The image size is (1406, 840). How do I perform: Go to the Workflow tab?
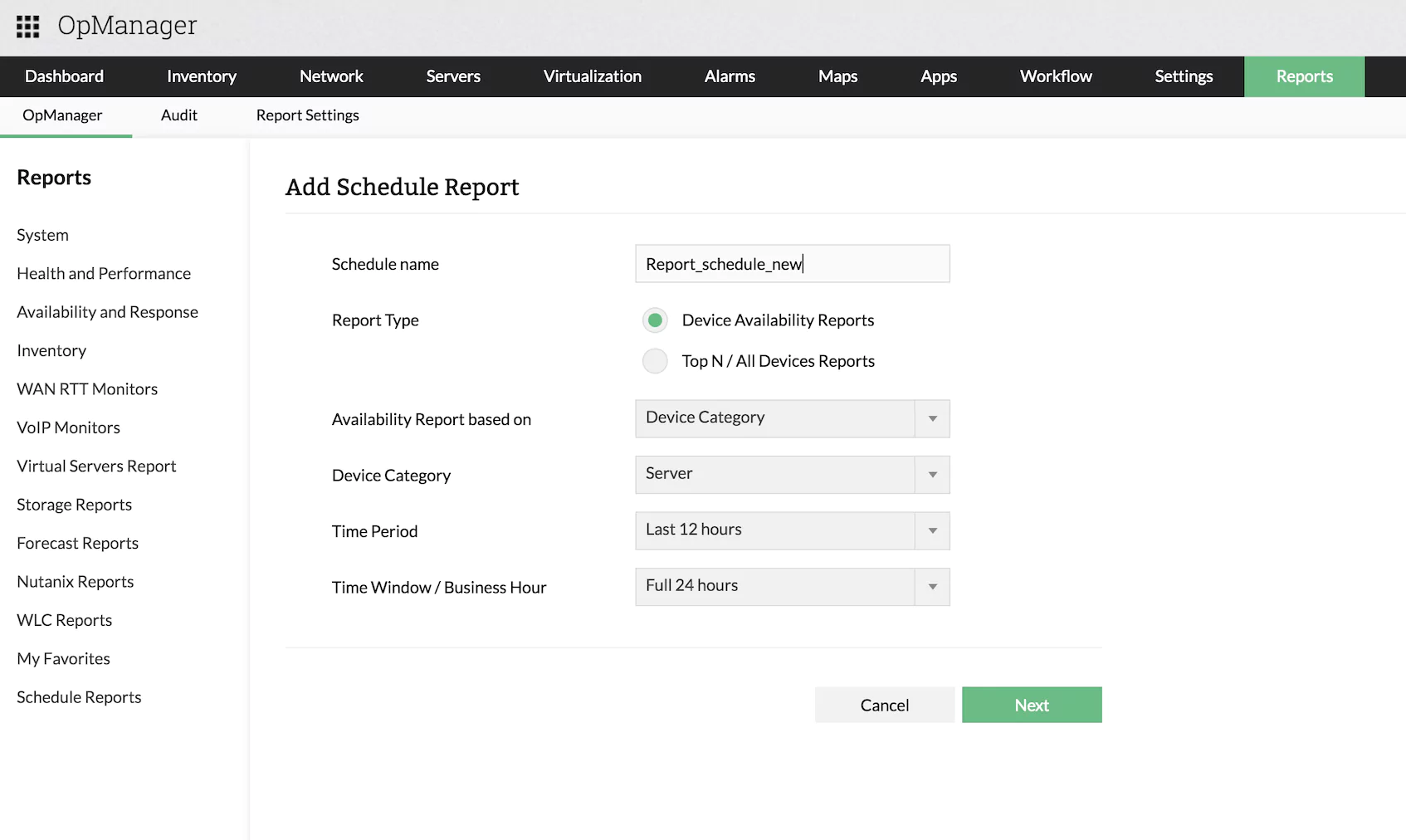1056,76
